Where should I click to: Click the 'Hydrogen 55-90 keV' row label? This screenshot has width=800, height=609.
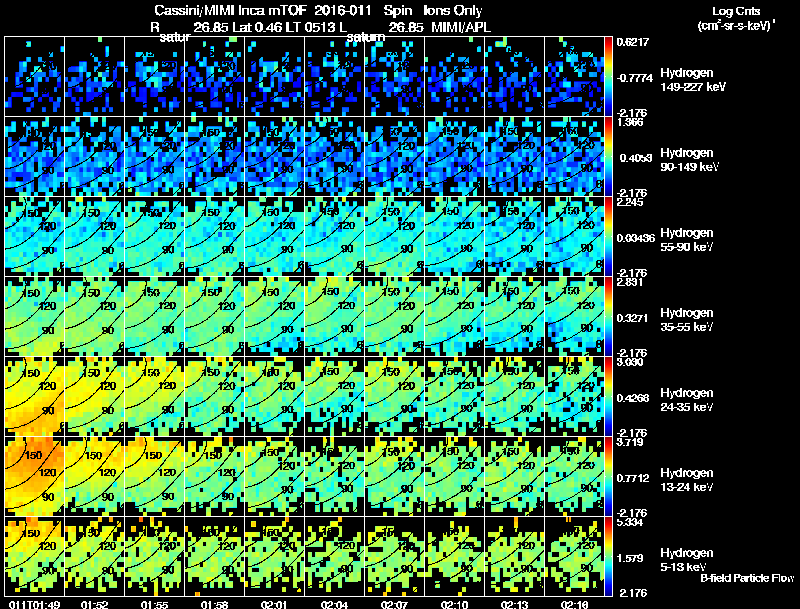[687, 240]
